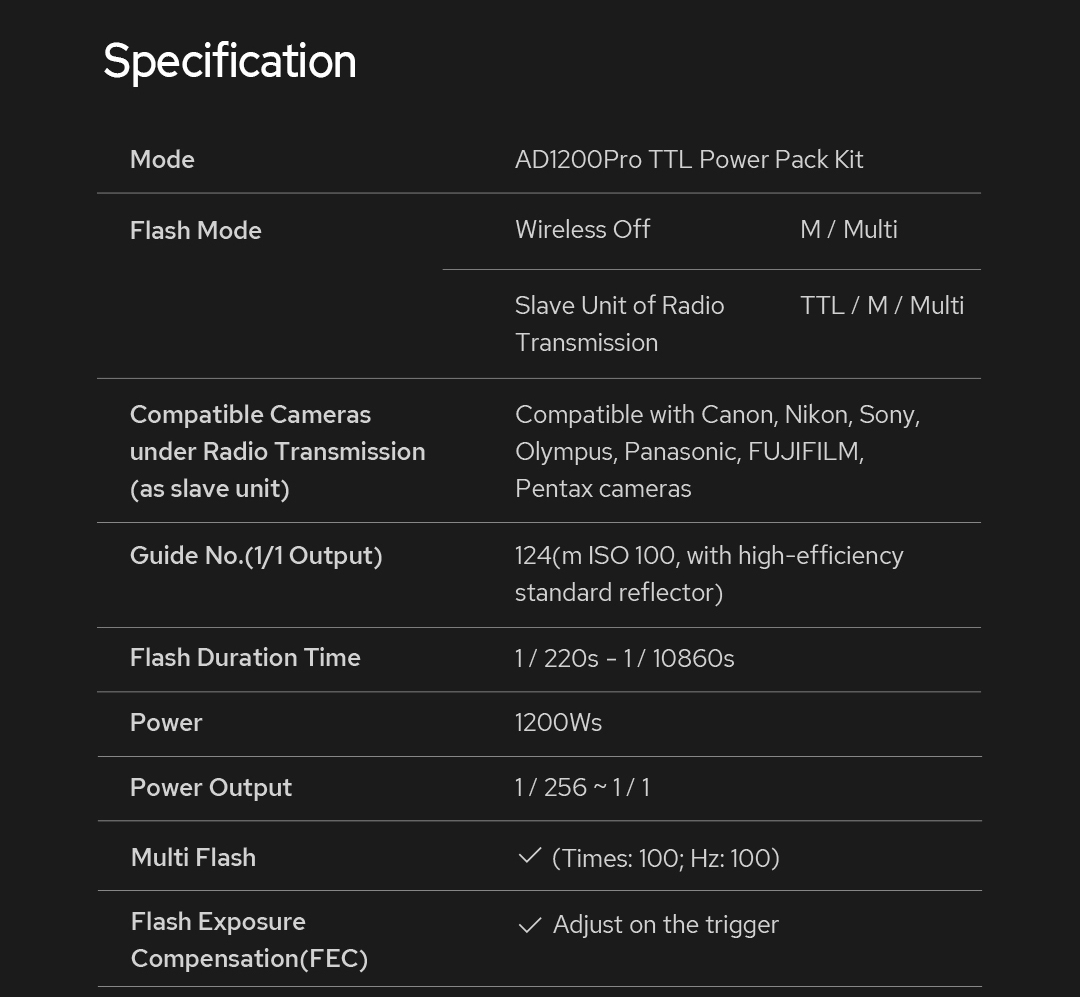Select Slave Unit of Radio Transmission text
Viewport: 1080px width, 997px height.
(x=619, y=323)
